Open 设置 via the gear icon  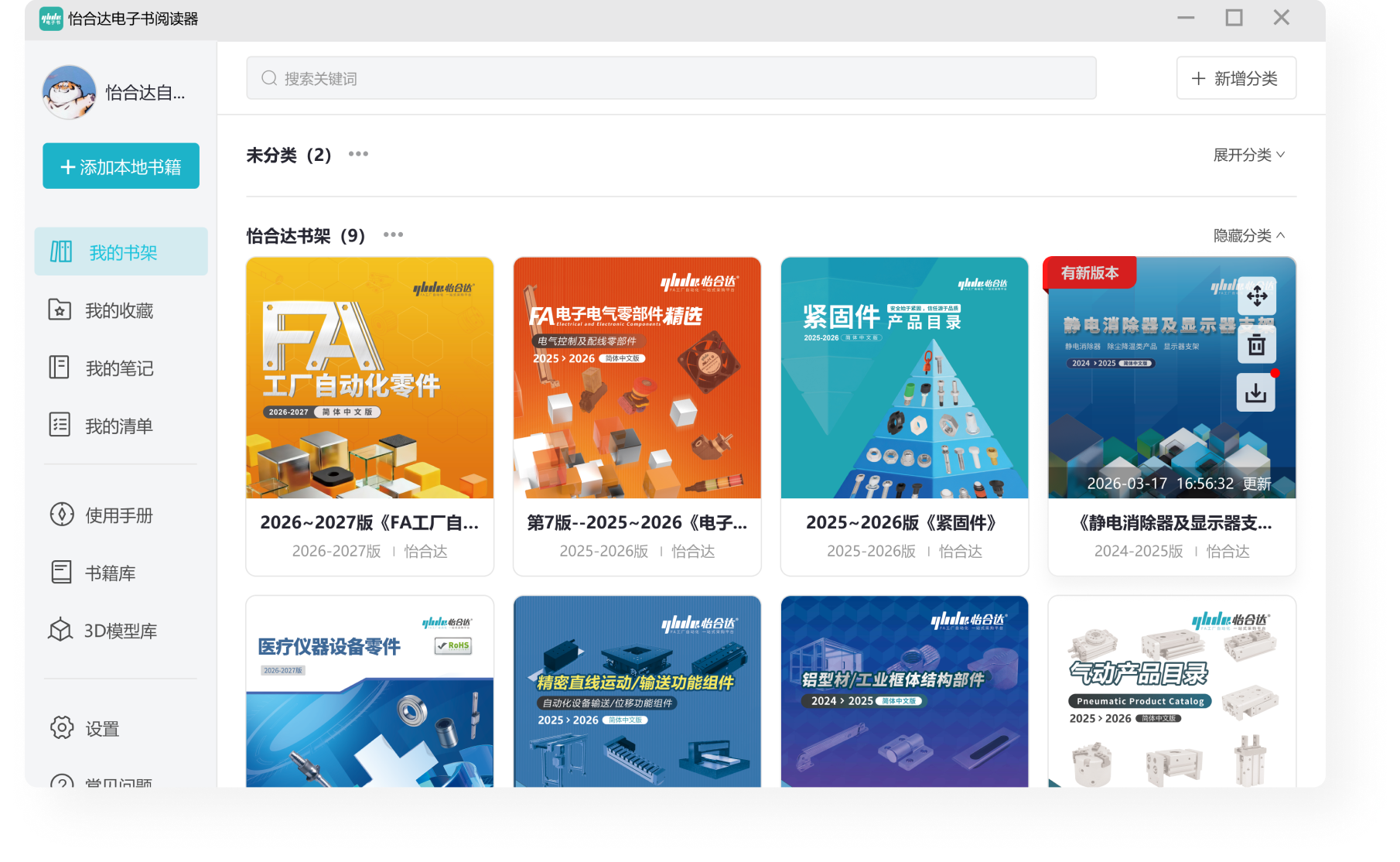62,728
